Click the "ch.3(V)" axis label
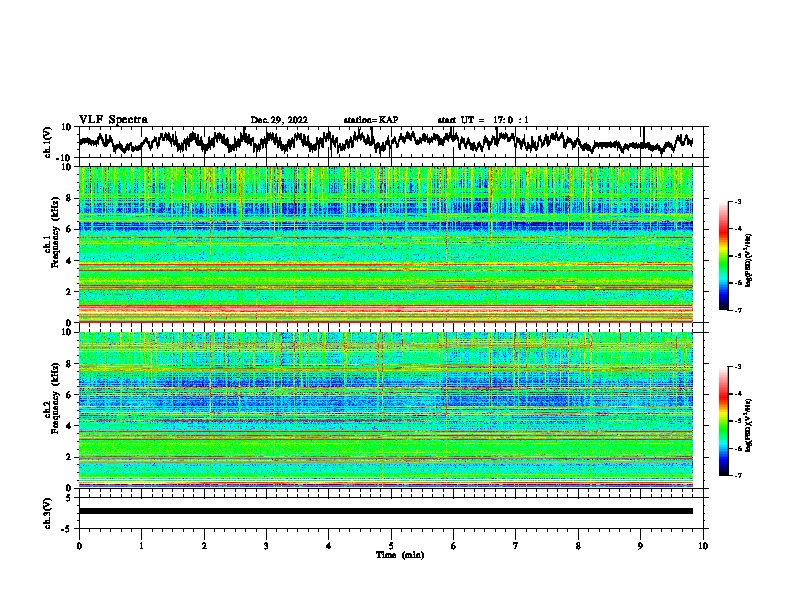 pos(48,513)
